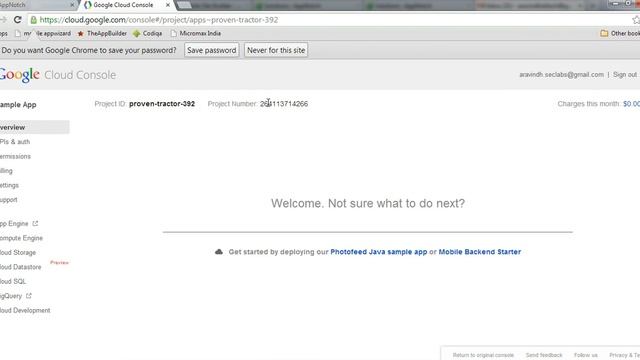Viewport: 640px width, 360px height.
Task: Click the charges this month amount
Action: (x=631, y=104)
